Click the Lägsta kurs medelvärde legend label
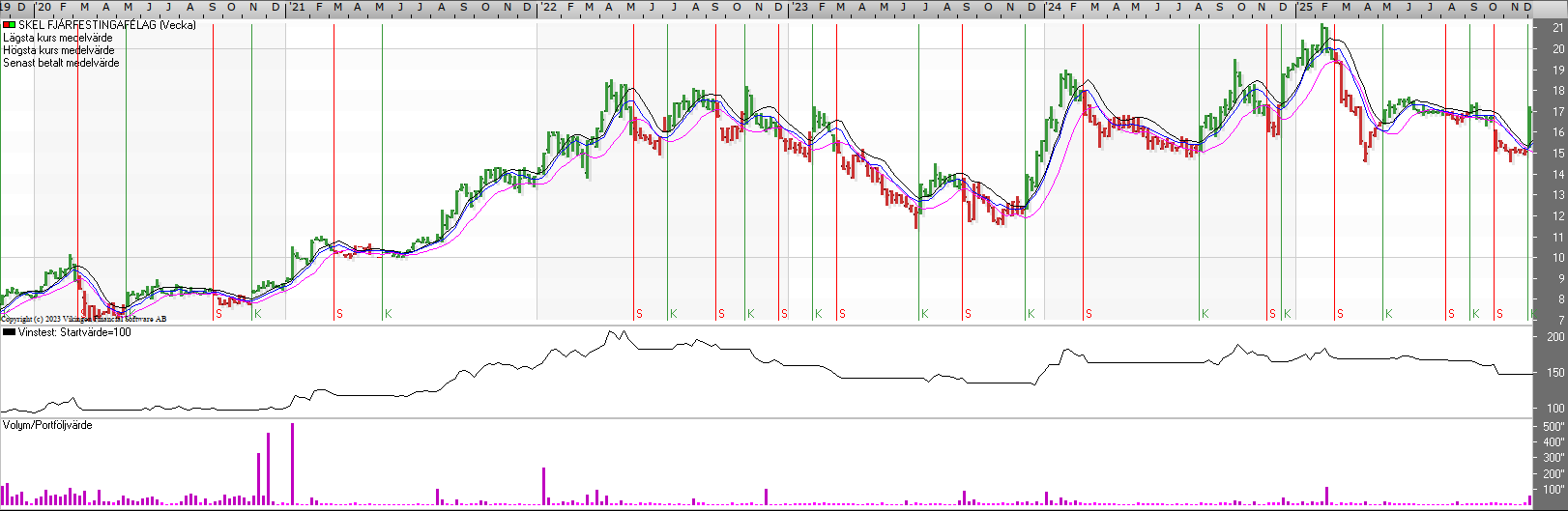This screenshot has width=1568, height=511. tap(58, 38)
